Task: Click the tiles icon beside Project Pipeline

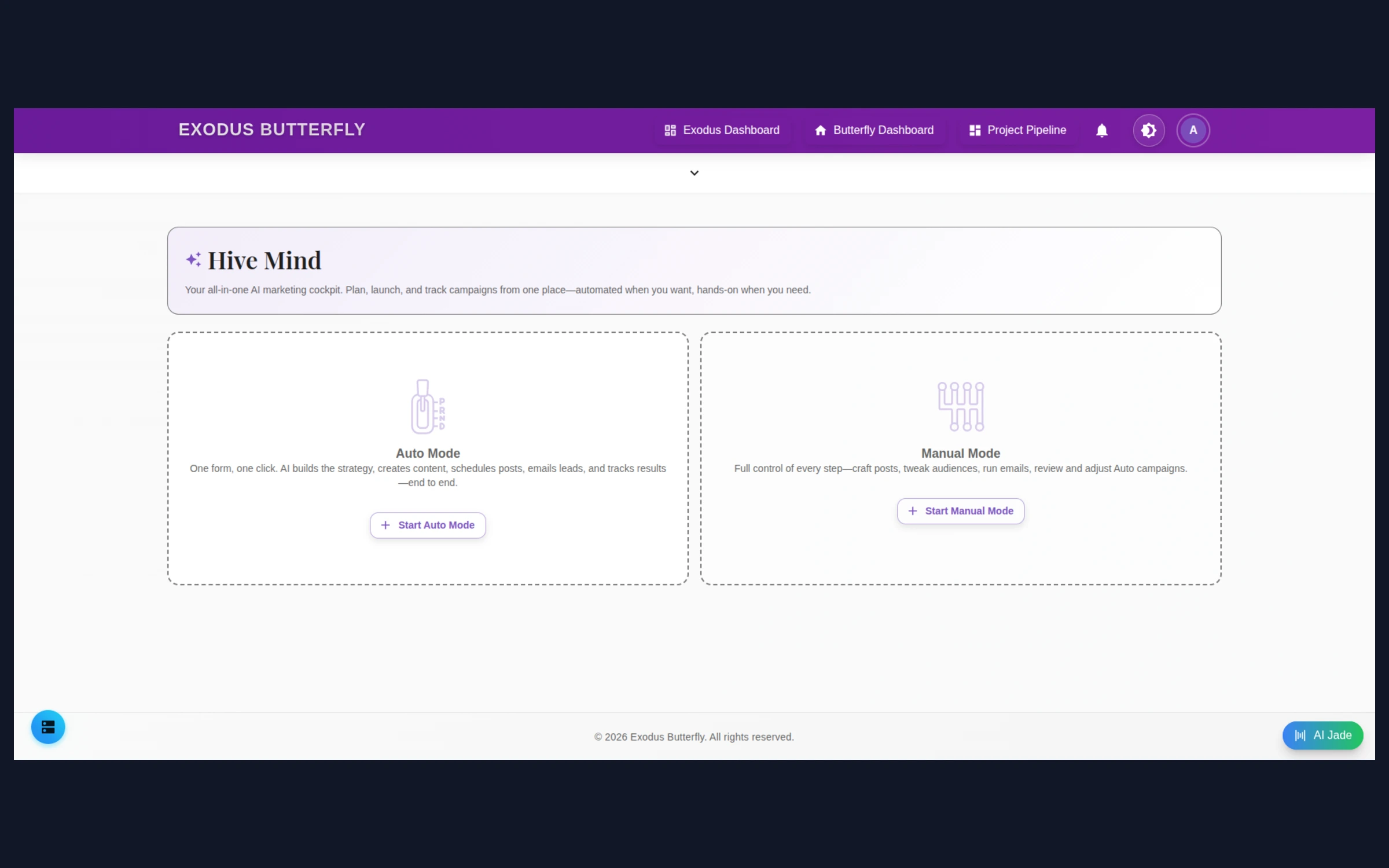Action: coord(975,130)
